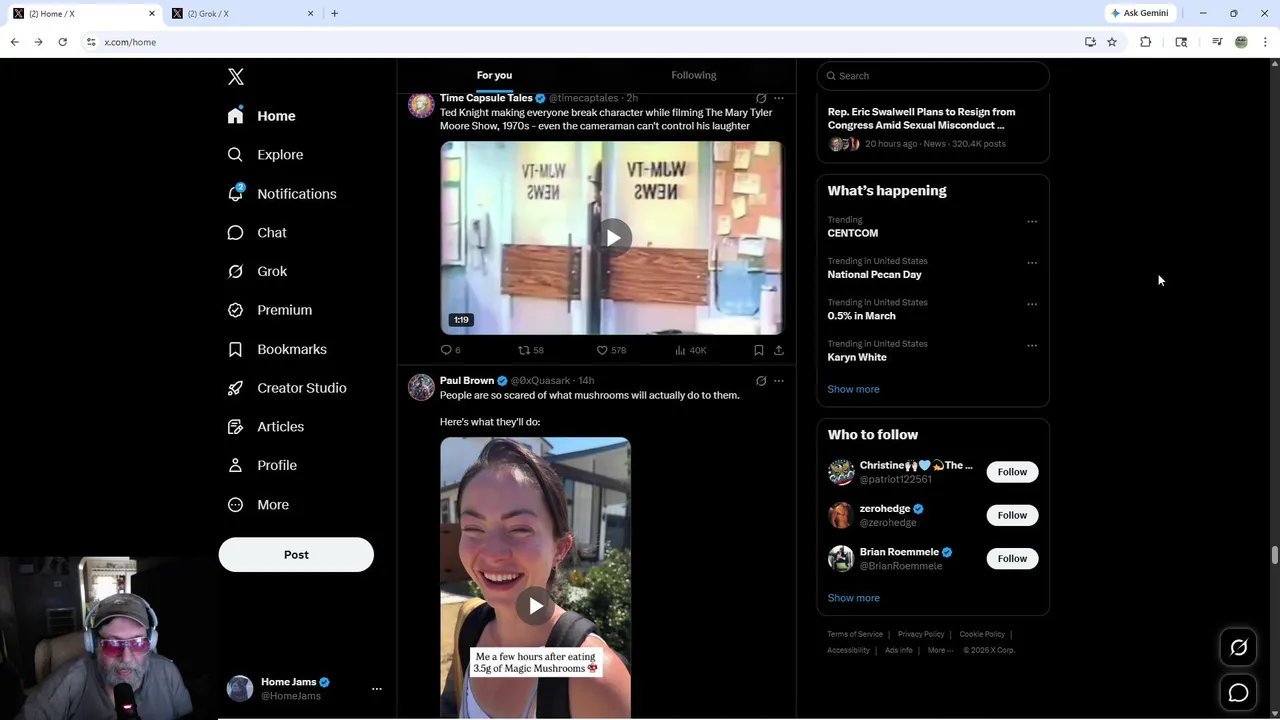The image size is (1280, 720).
Task: Open Grok explain icon on Paul Brown post
Action: (x=761, y=381)
